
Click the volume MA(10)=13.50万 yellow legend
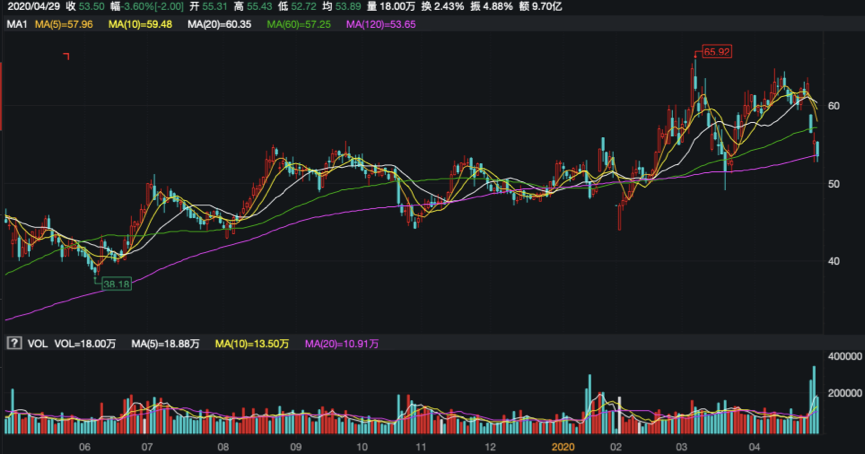pos(252,343)
